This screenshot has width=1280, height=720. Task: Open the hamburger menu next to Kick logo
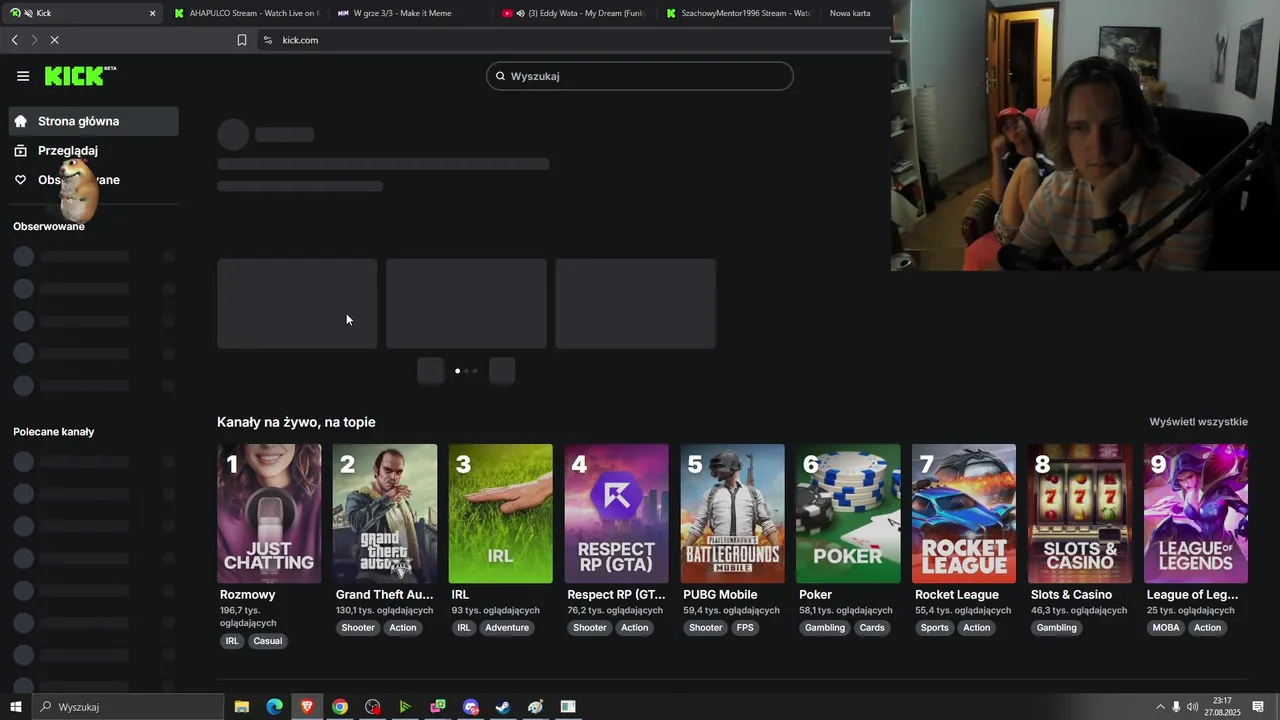23,76
